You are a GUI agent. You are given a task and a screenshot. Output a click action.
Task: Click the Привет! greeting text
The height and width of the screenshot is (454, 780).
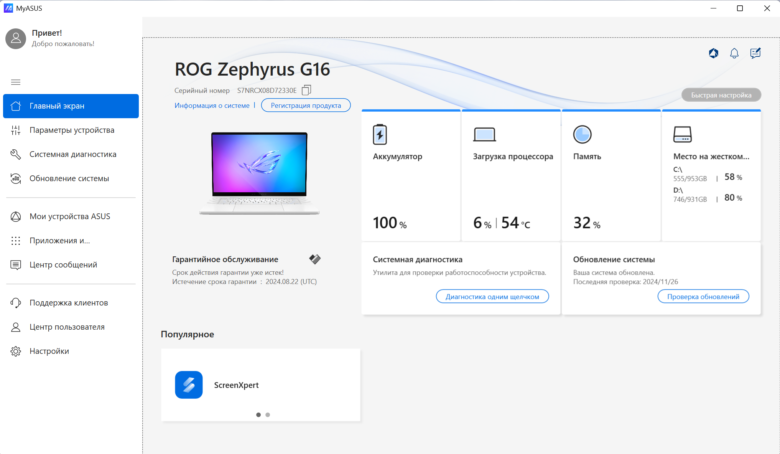coord(47,33)
